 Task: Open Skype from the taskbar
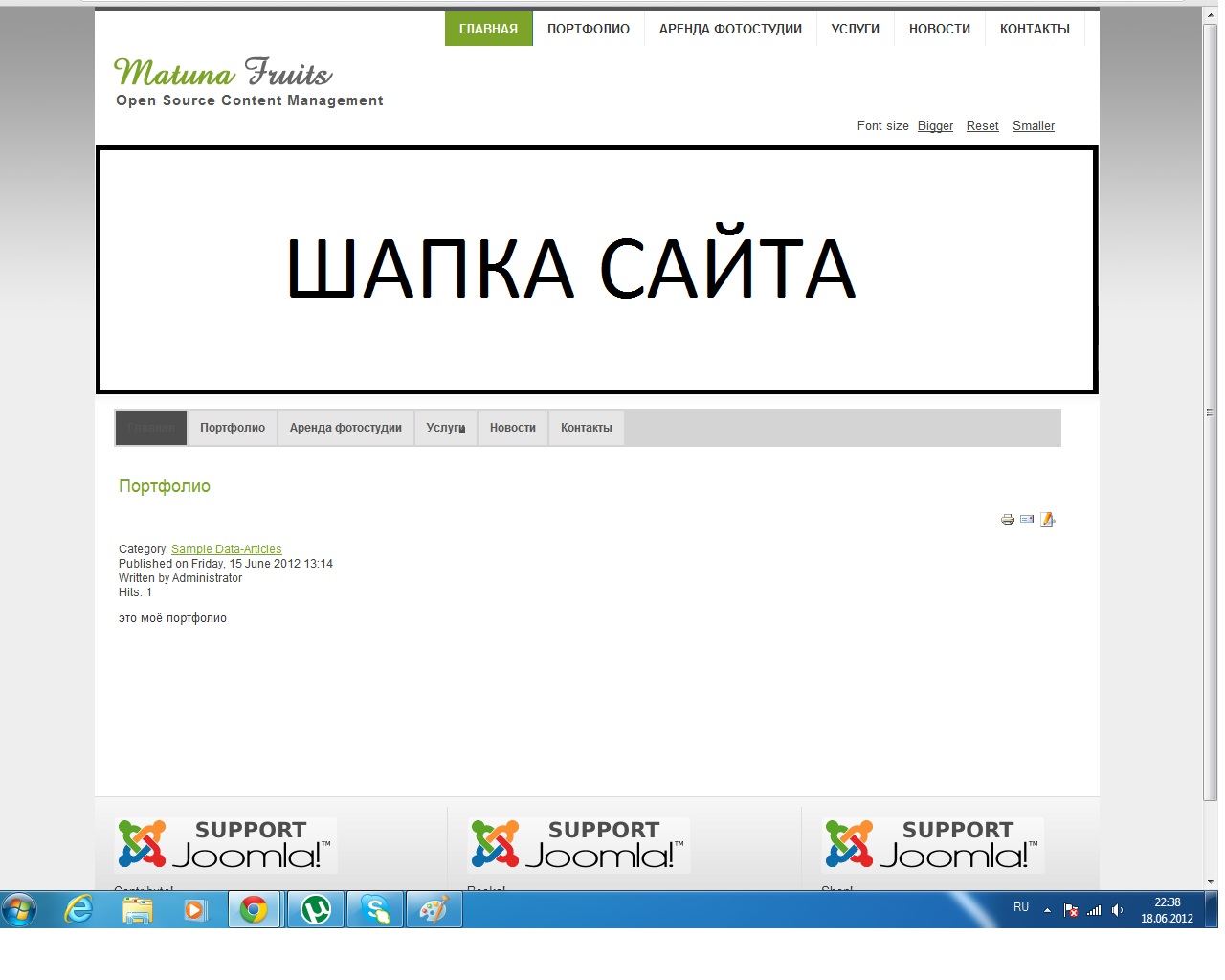tap(375, 909)
